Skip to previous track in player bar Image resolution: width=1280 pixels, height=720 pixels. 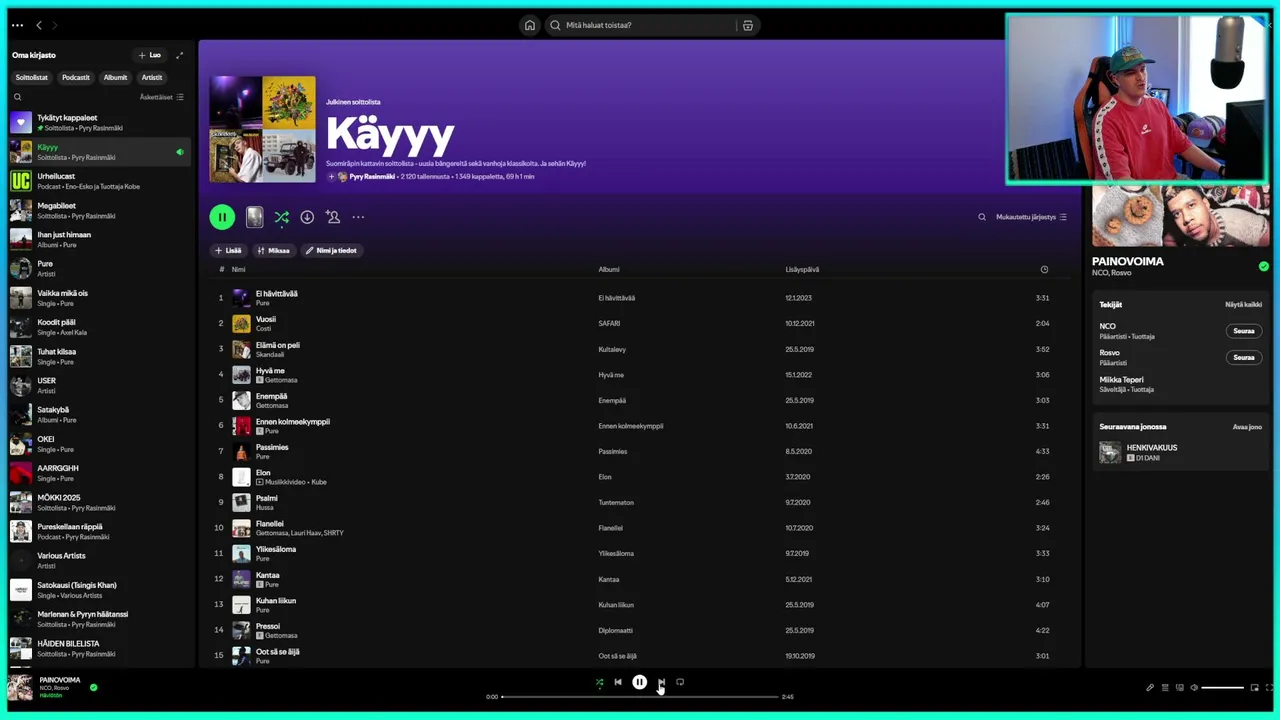click(x=618, y=683)
